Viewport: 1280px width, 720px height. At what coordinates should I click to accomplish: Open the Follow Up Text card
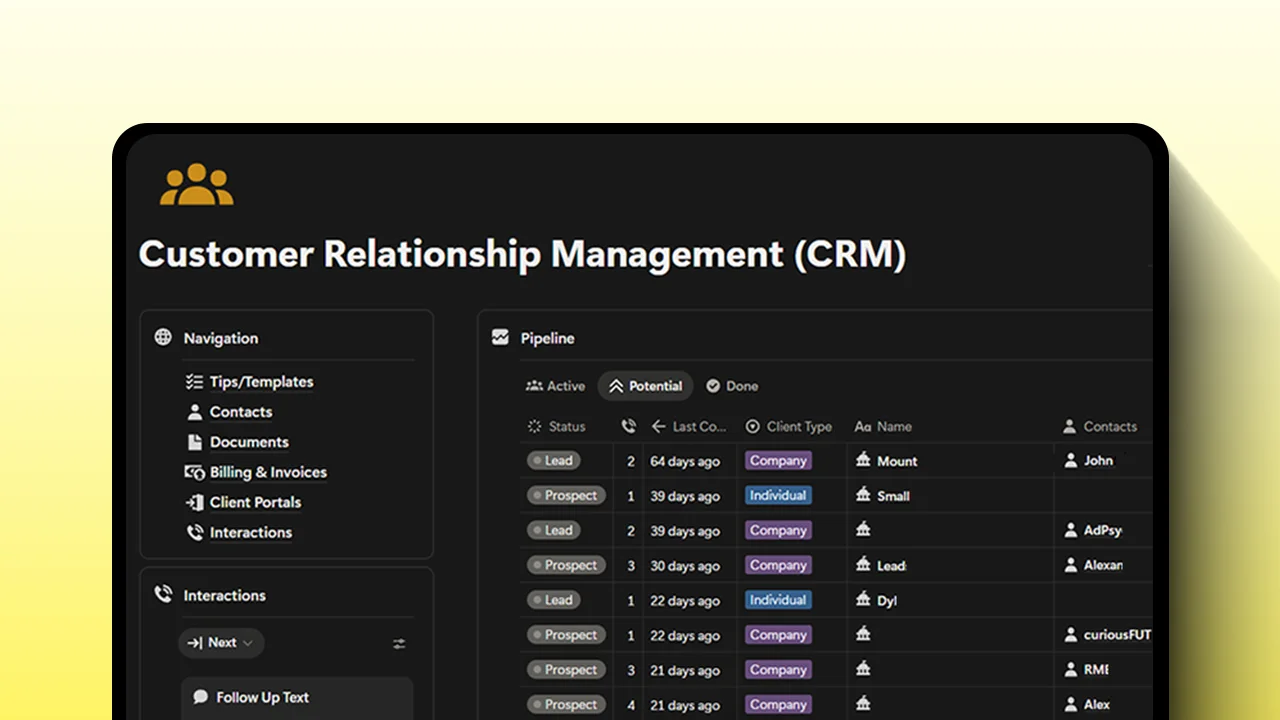click(x=297, y=698)
